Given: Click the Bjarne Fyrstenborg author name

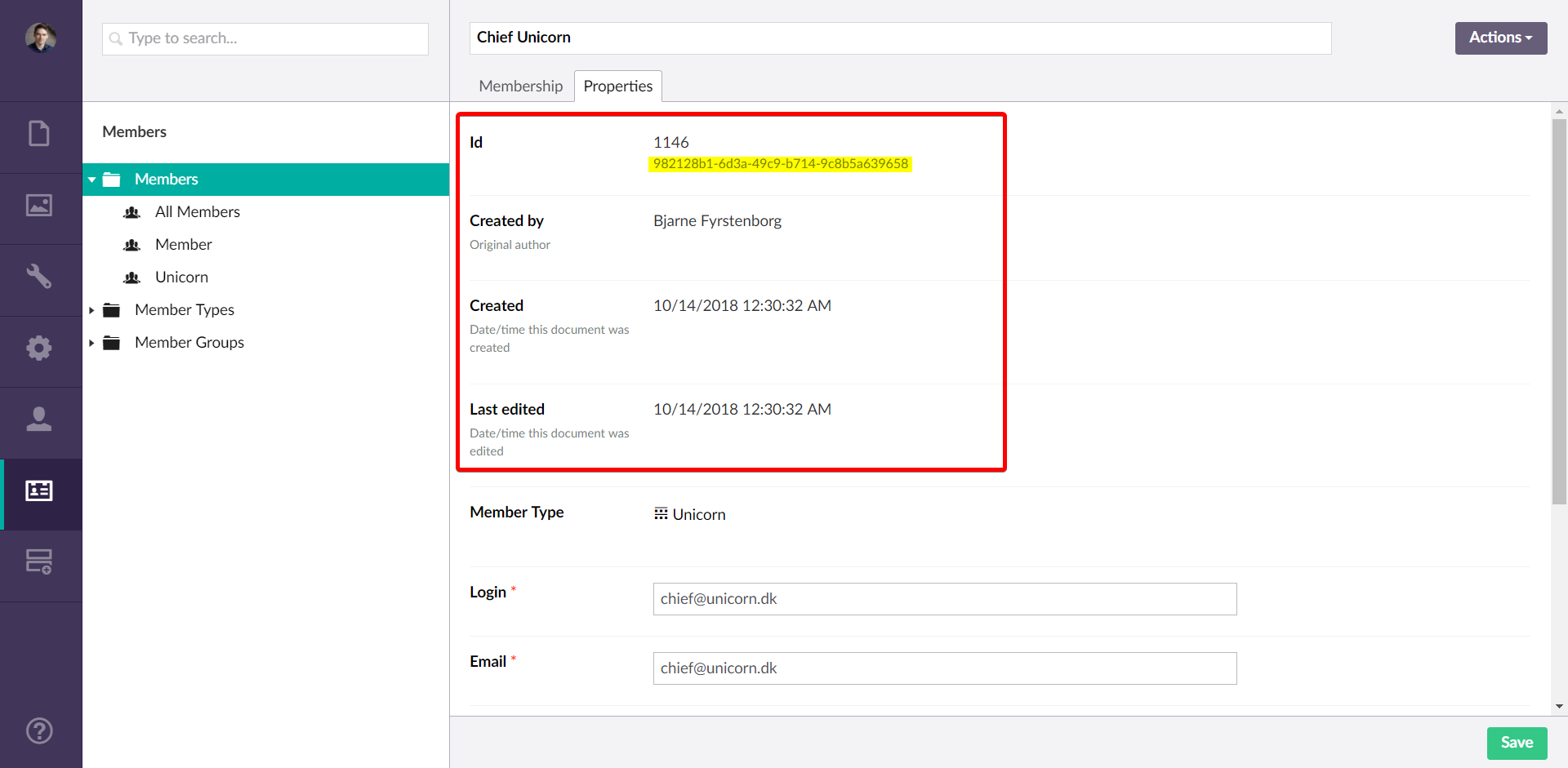Looking at the screenshot, I should click(x=717, y=220).
